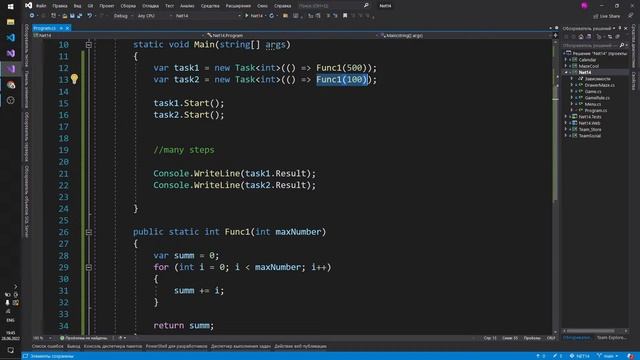Open the Проект menu
The height and width of the screenshot is (360, 640).
(107, 6)
